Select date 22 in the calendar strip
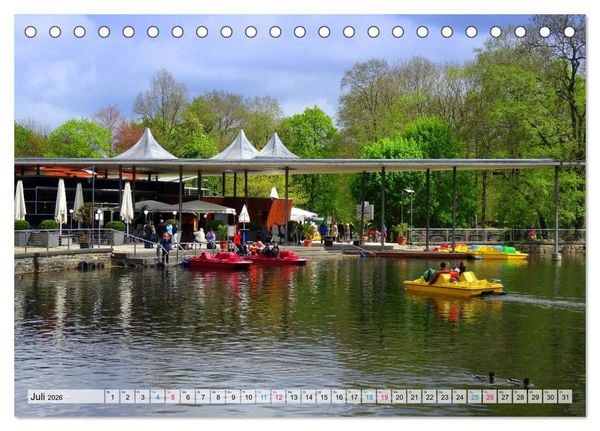Screen dimensions: 600x431 tap(430, 397)
